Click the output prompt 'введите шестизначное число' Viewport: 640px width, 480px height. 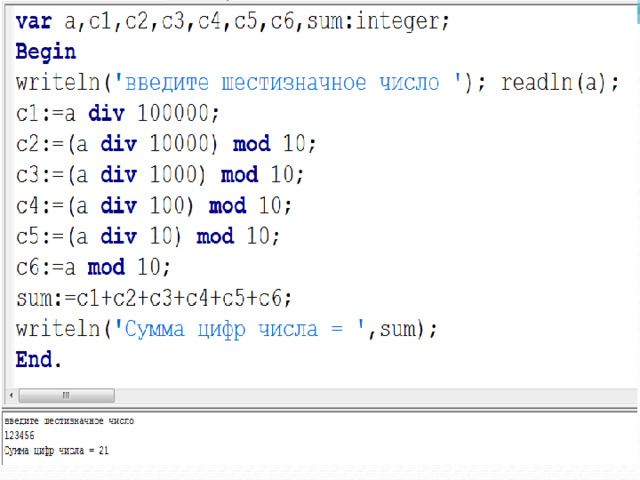click(69, 421)
